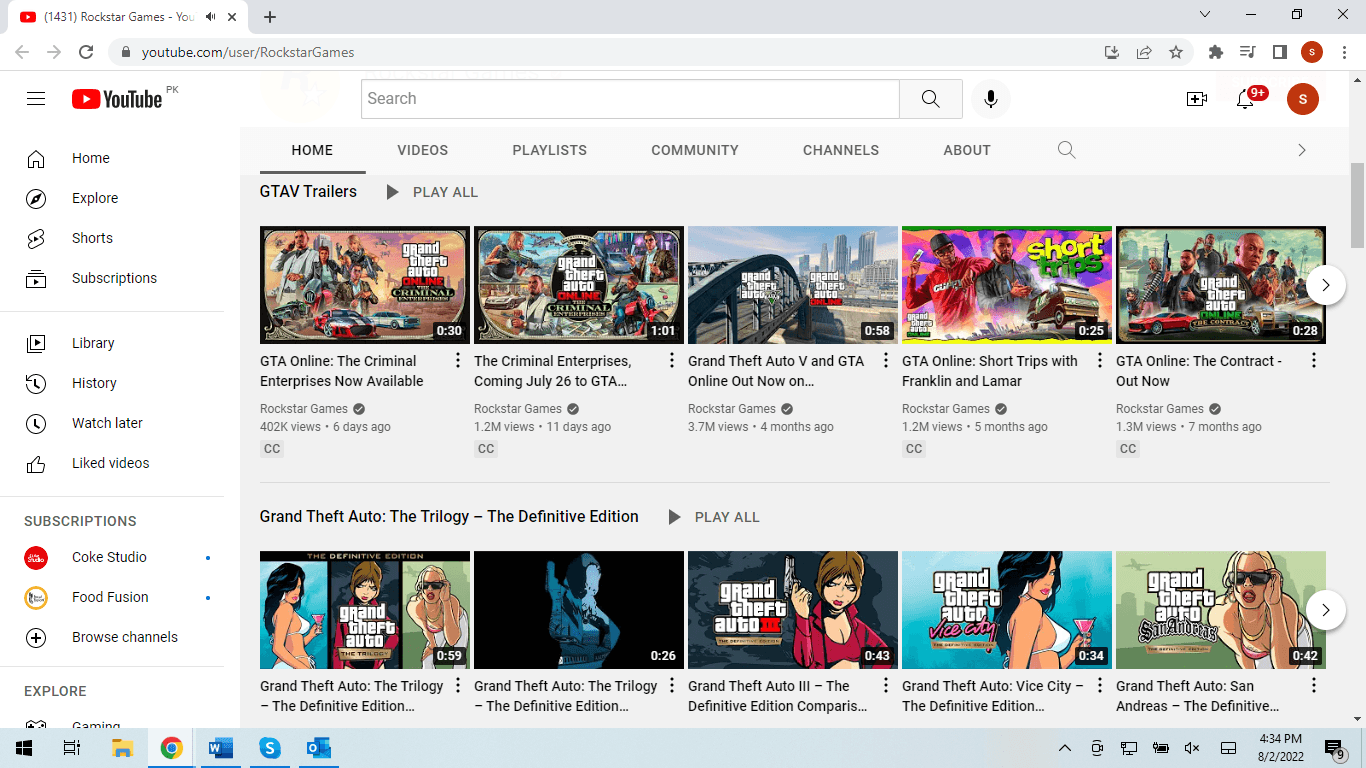Play all Trilogy Definitive Edition videos
Image resolution: width=1366 pixels, height=768 pixels.
[714, 517]
